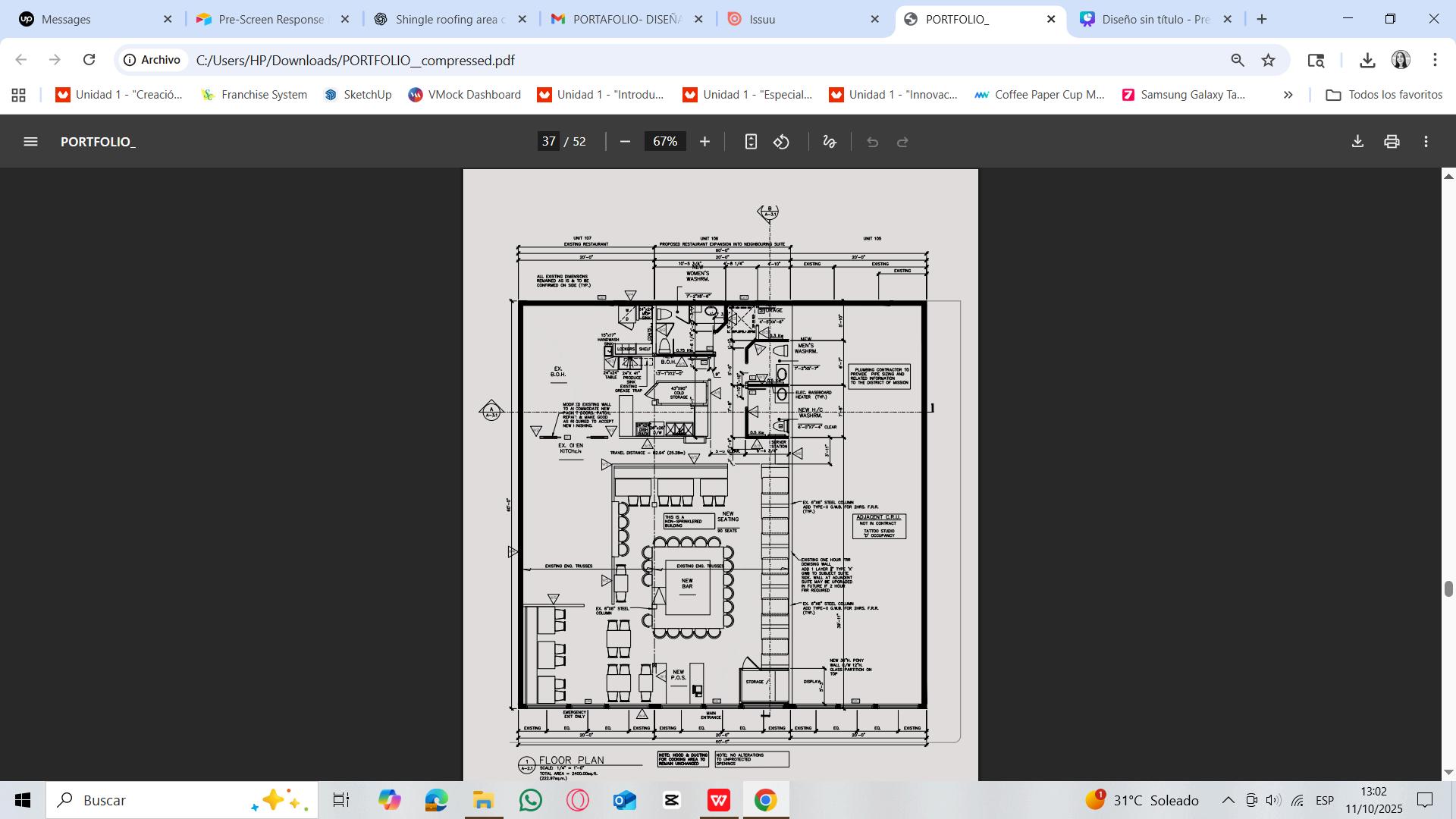This screenshot has width=1456, height=819.
Task: Rotate the PDF counterclockwise
Action: (x=782, y=142)
